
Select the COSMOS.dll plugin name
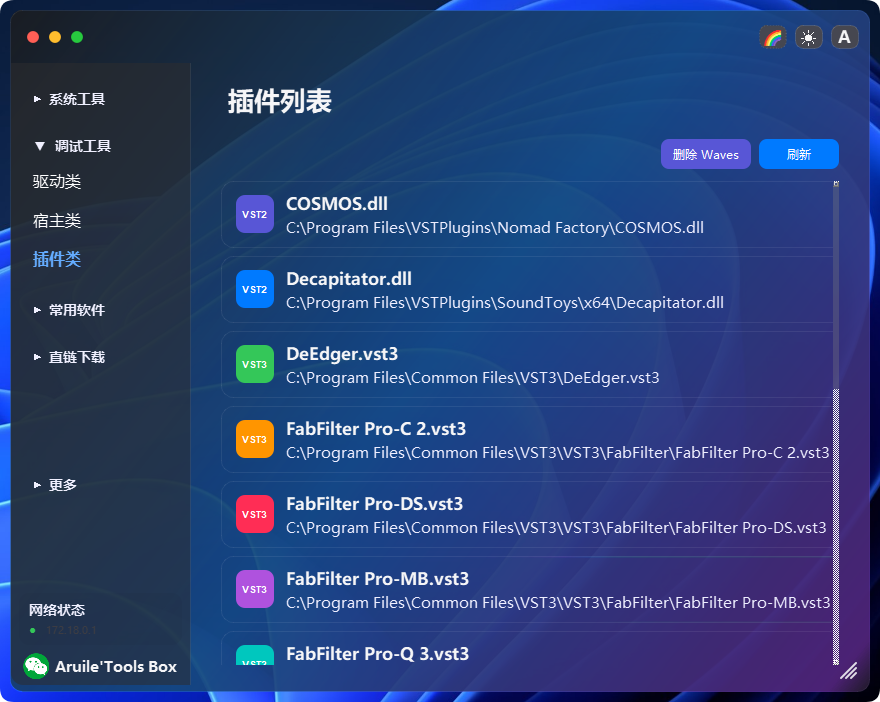pos(337,204)
